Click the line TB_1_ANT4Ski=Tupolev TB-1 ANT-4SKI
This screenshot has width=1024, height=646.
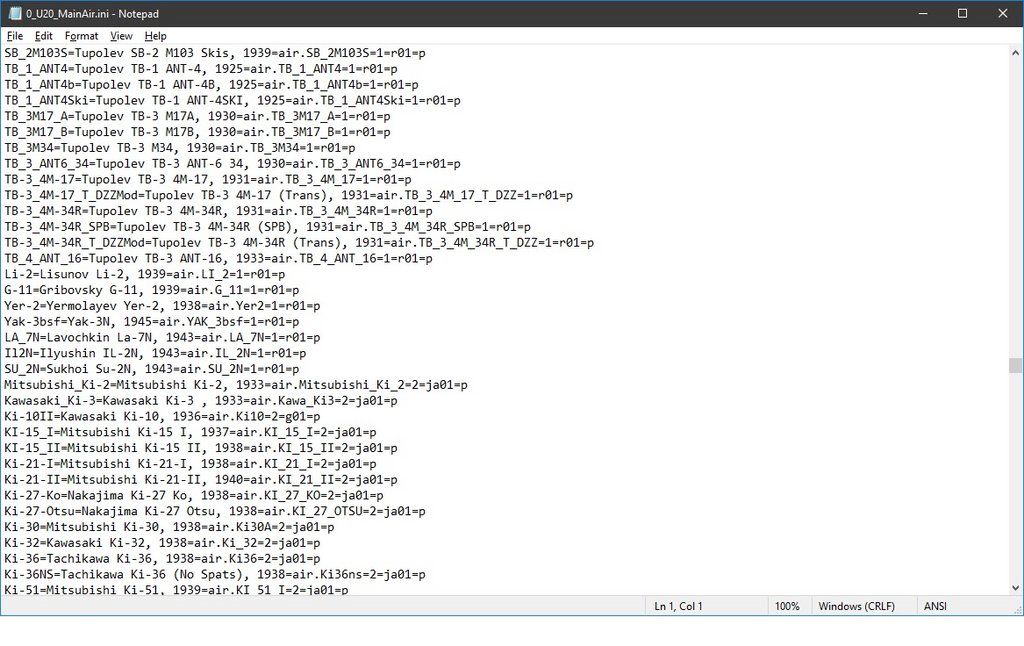click(232, 101)
